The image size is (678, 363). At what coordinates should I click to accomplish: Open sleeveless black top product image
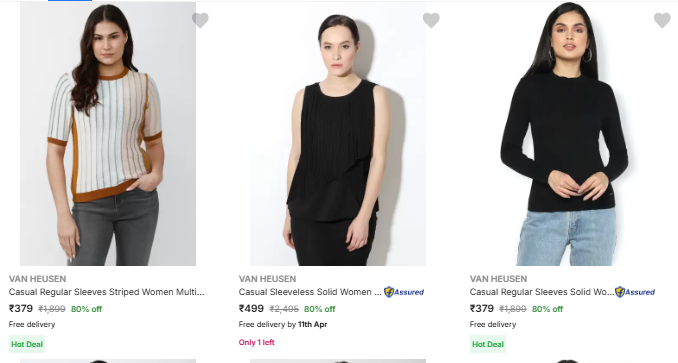pyautogui.click(x=338, y=134)
